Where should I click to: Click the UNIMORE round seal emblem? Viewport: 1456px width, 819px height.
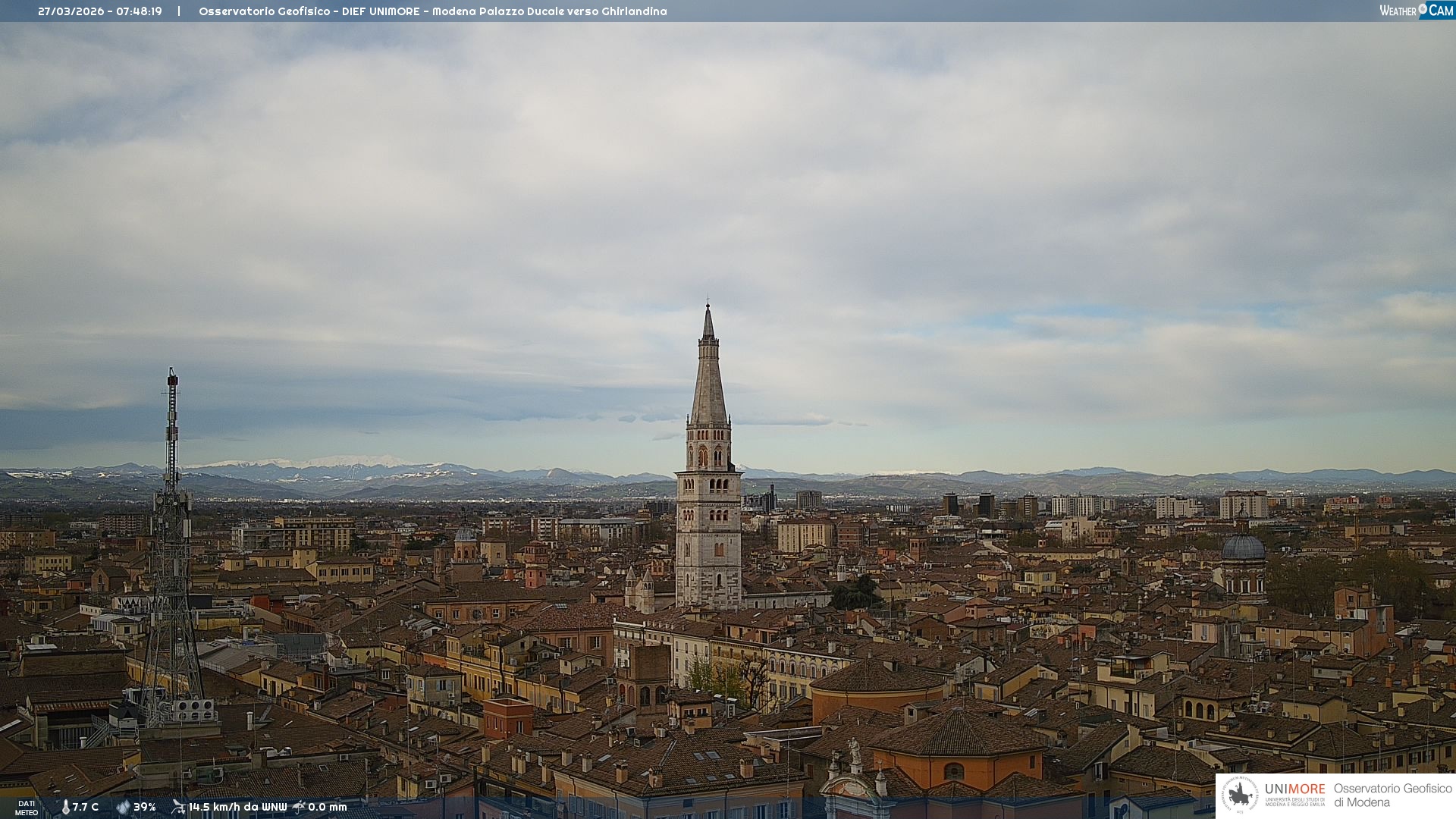coord(1240,795)
